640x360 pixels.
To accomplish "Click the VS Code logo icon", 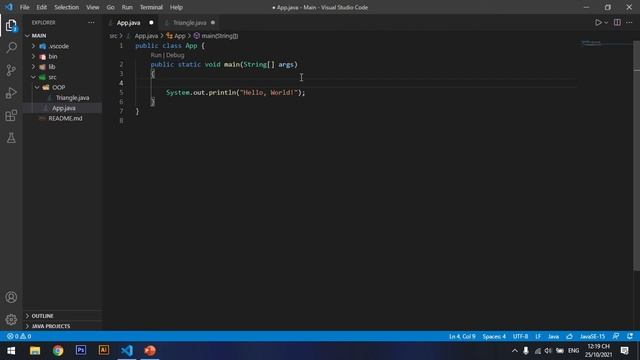I will point(9,7).
